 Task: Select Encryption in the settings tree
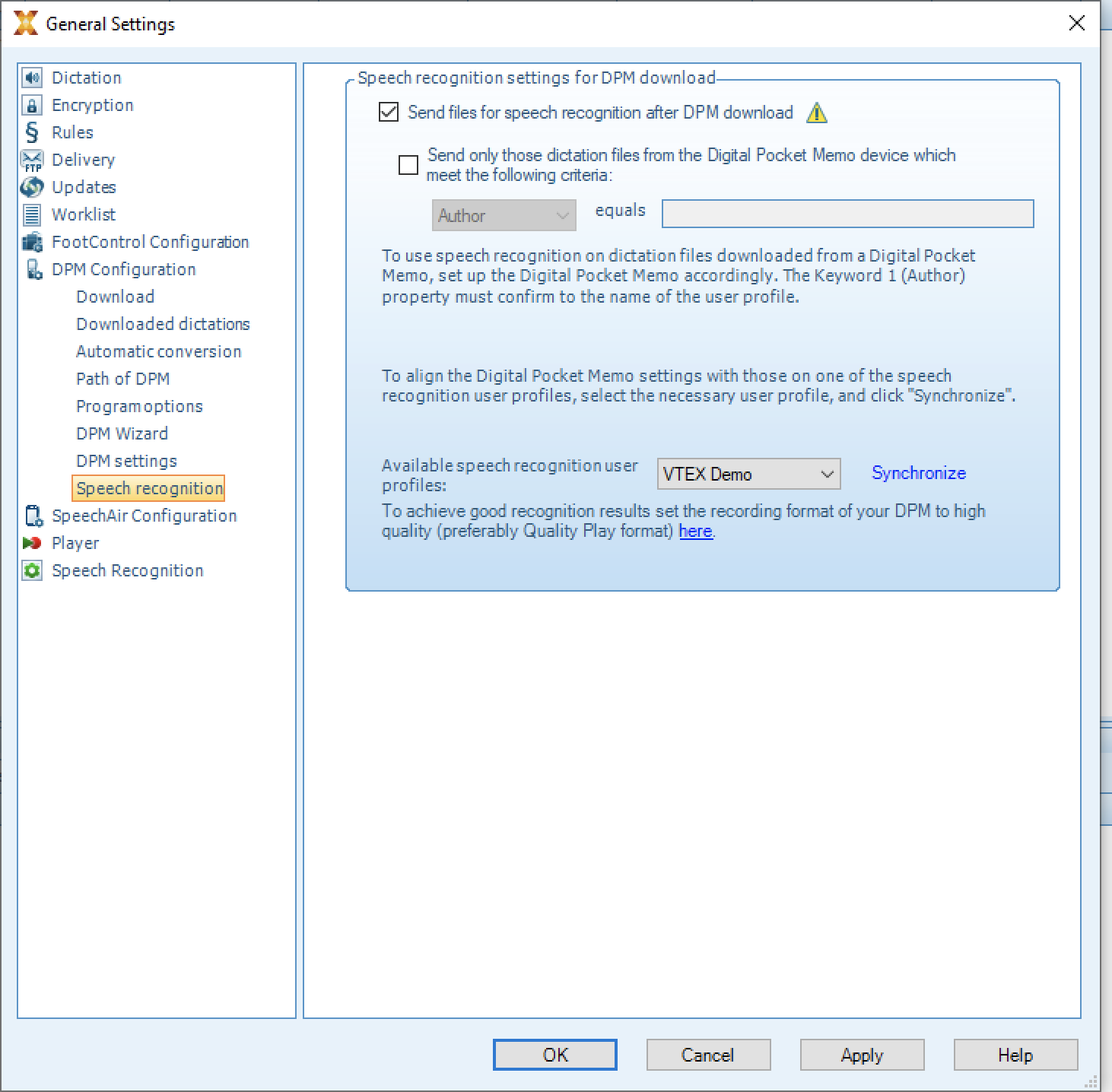coord(92,105)
